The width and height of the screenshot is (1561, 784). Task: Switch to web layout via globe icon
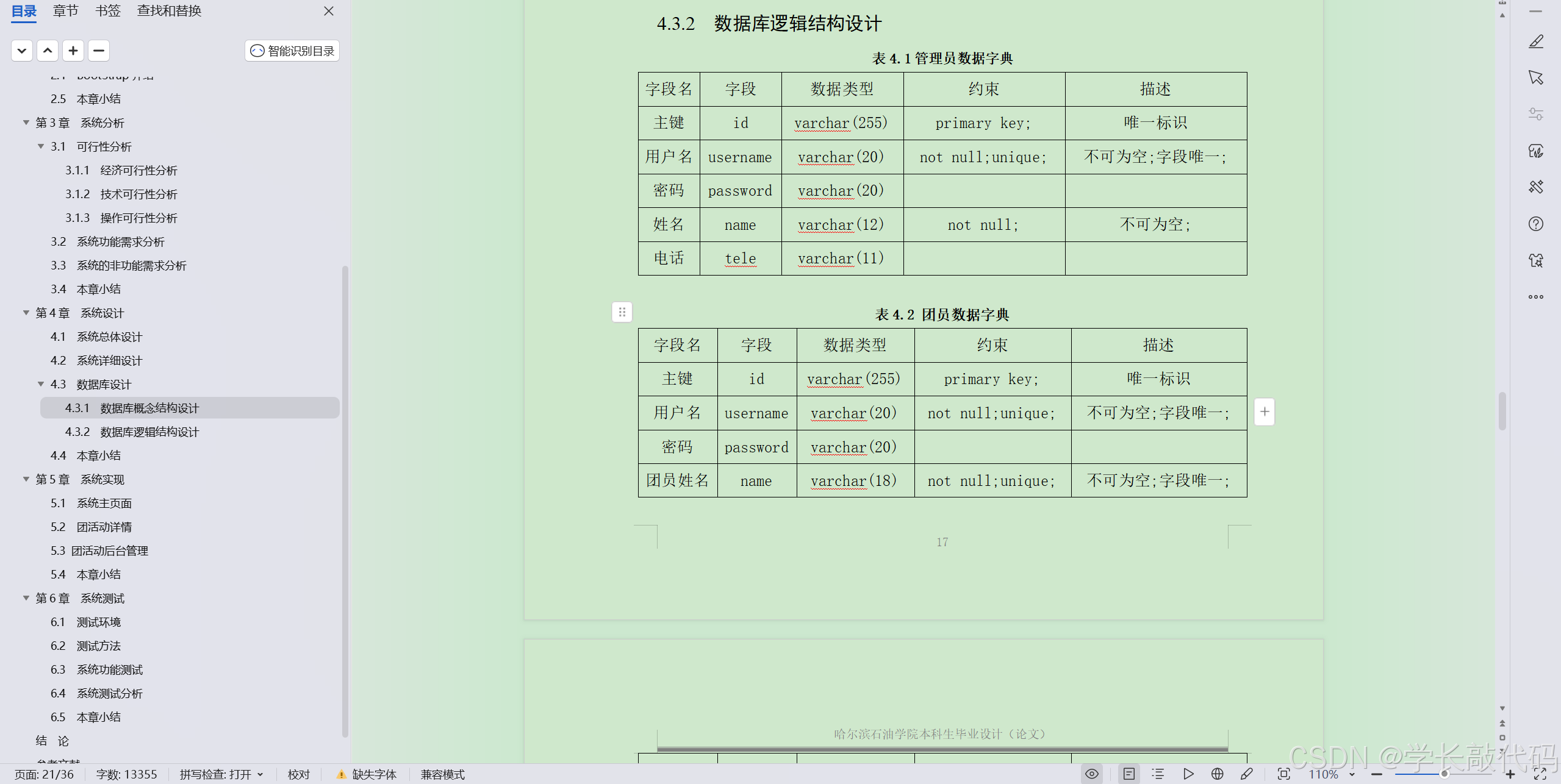point(1218,774)
